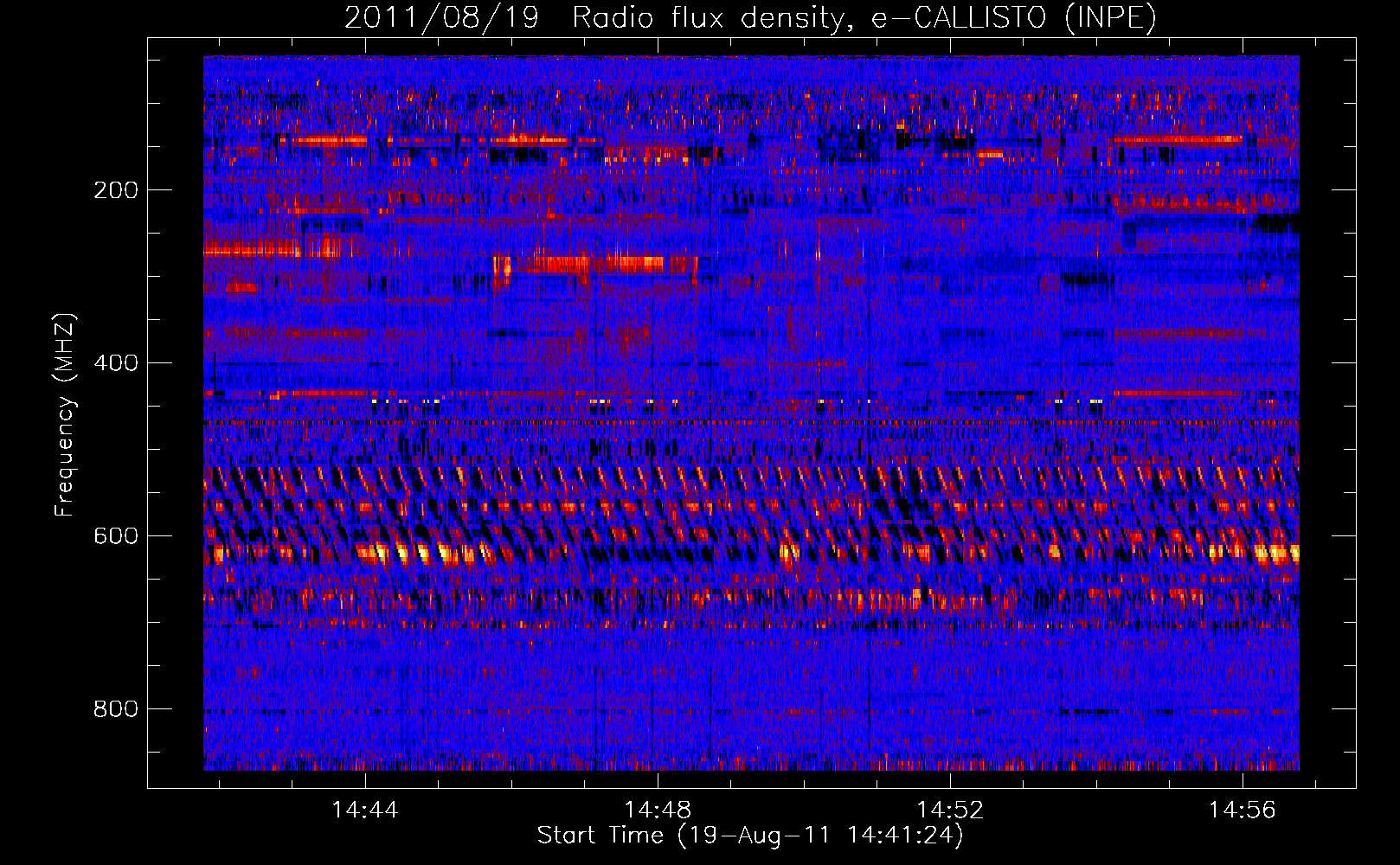
Task: Click the plot title '2011/08/19 Radio flux density'
Action: point(750,17)
